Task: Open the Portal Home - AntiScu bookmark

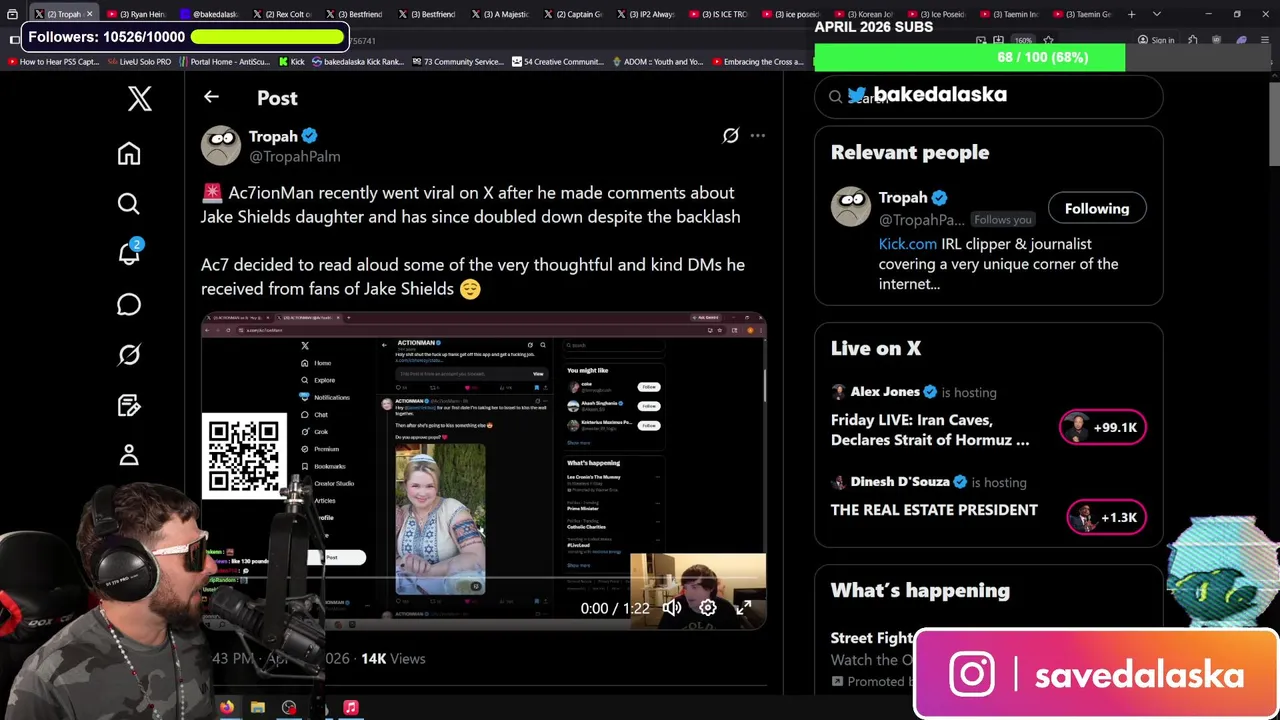Action: tap(224, 62)
